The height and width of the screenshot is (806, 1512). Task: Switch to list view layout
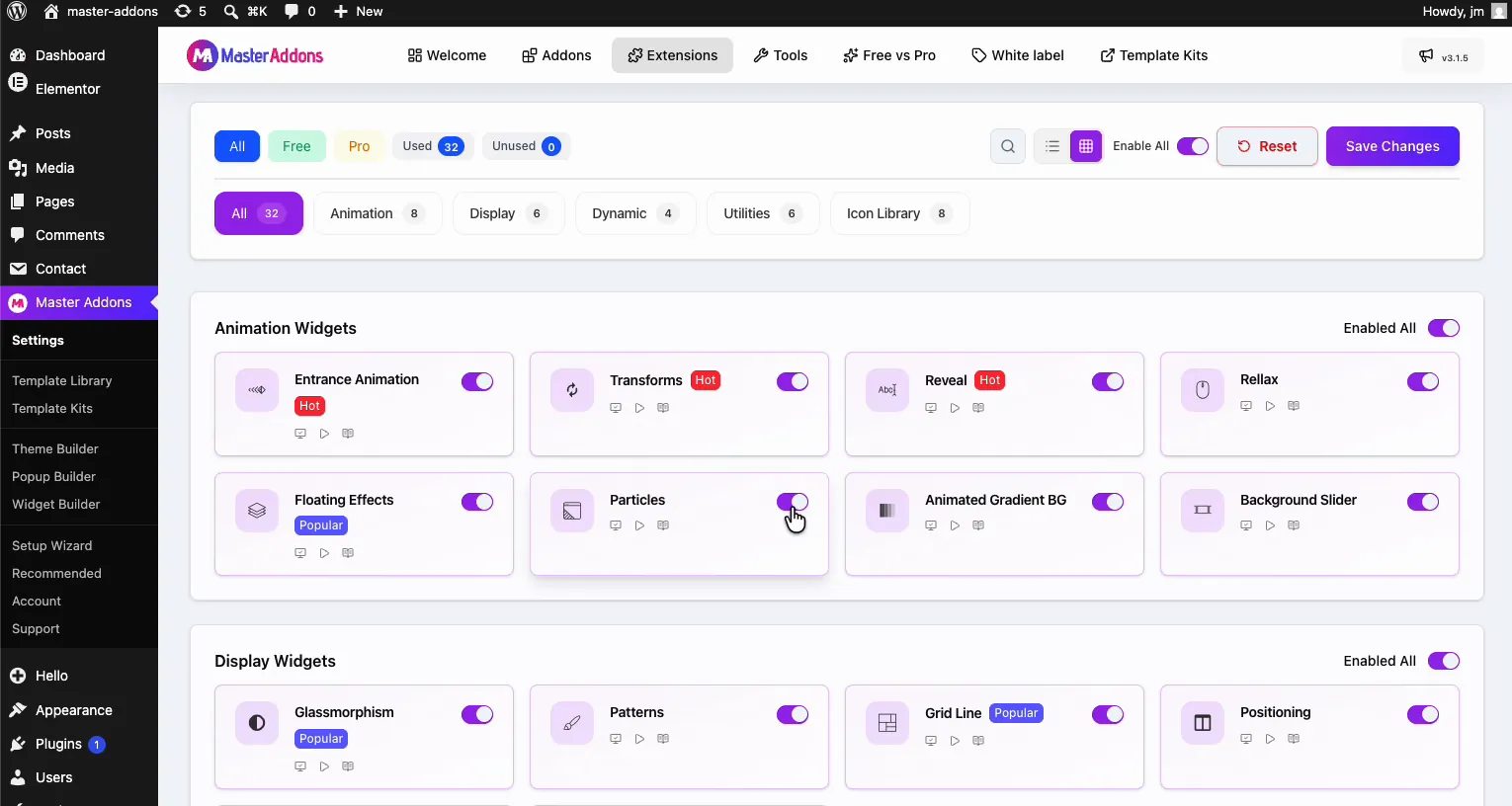[1051, 146]
